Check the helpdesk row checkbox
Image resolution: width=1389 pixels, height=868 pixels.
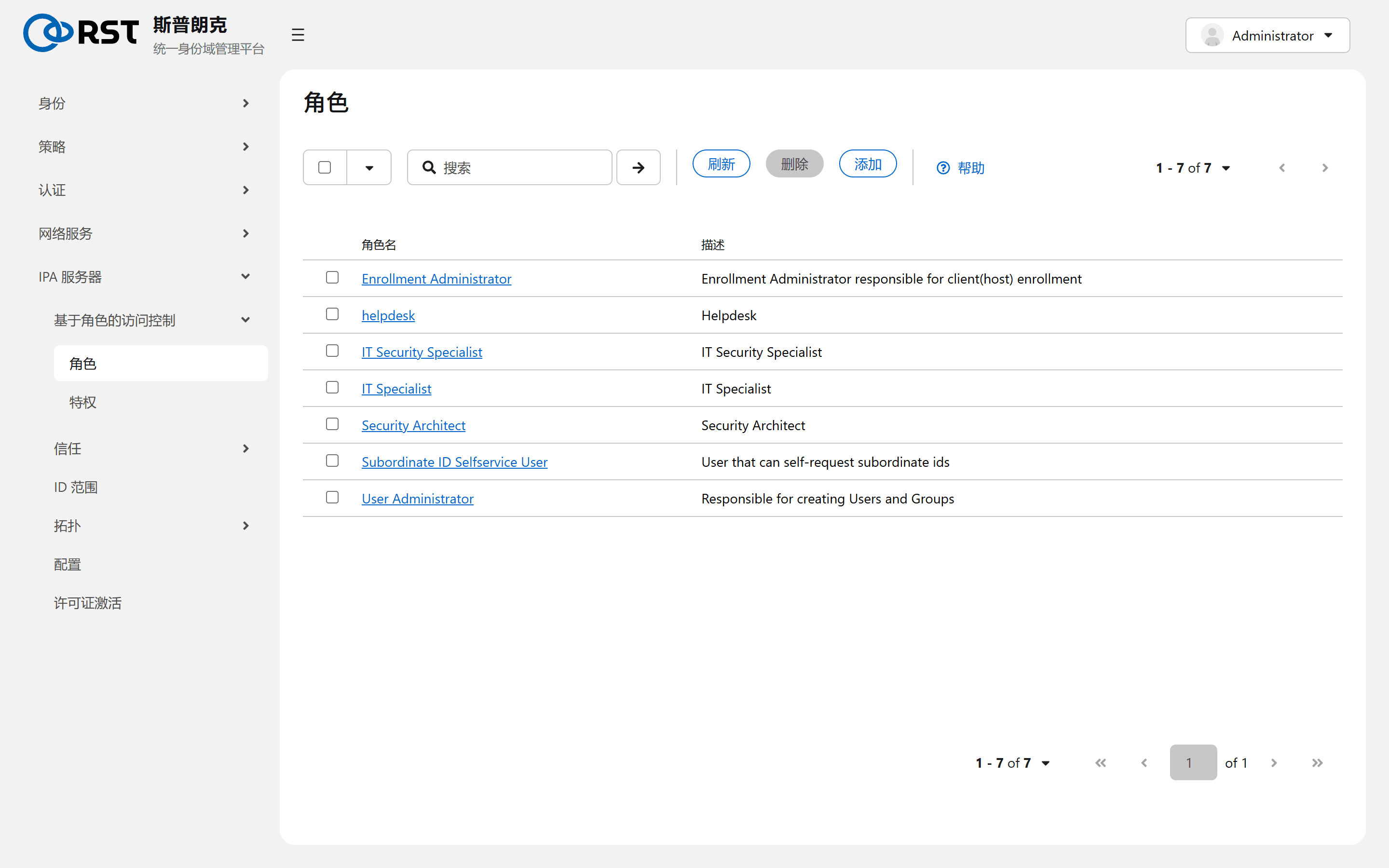click(332, 314)
